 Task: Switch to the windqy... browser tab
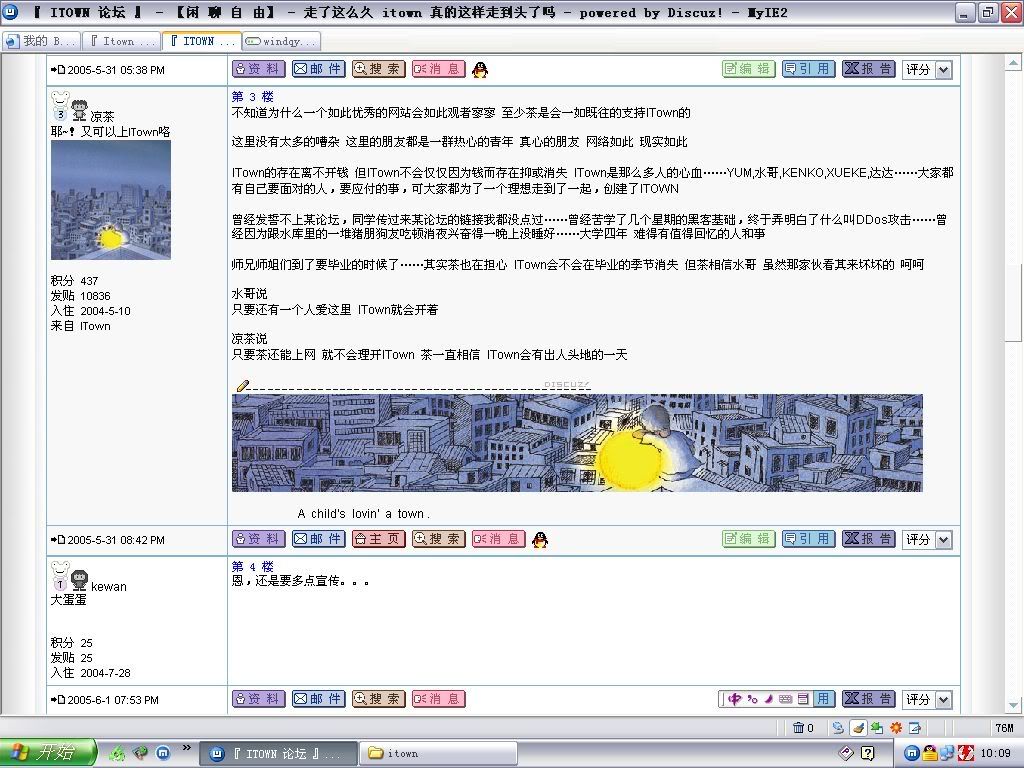pyautogui.click(x=281, y=41)
